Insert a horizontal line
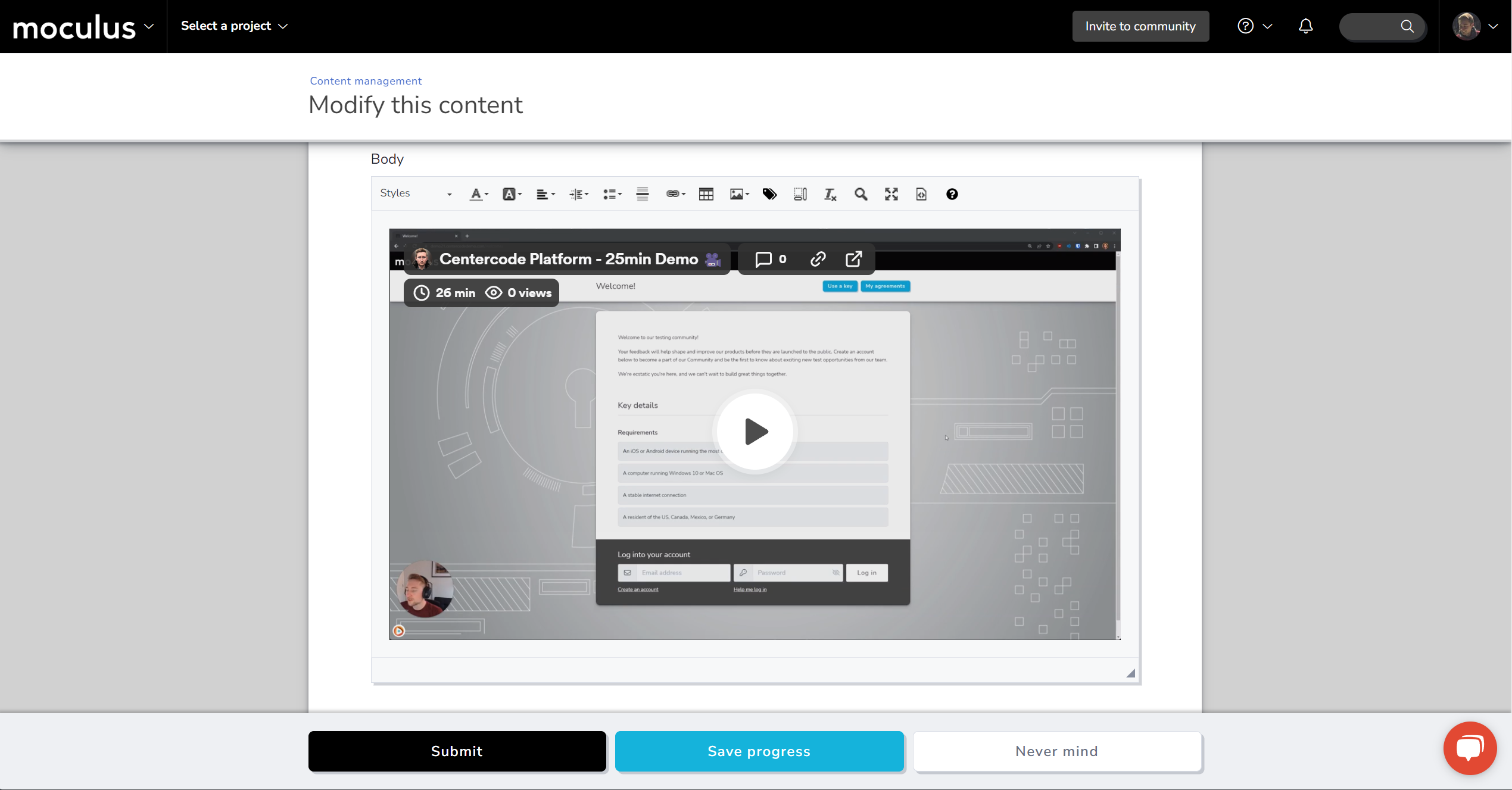The width and height of the screenshot is (1512, 790). click(x=643, y=194)
